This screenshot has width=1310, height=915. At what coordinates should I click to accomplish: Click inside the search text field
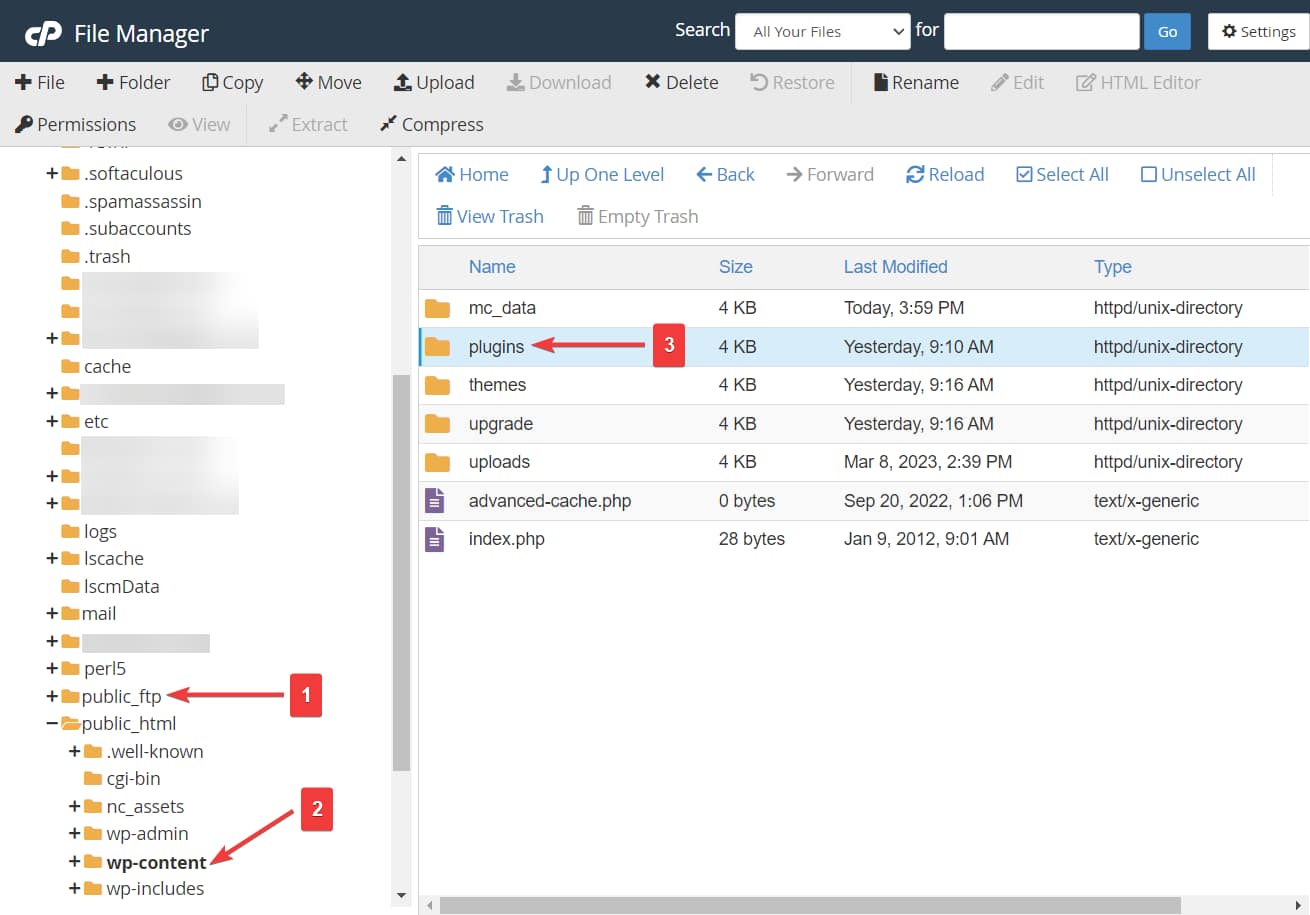coord(1041,31)
